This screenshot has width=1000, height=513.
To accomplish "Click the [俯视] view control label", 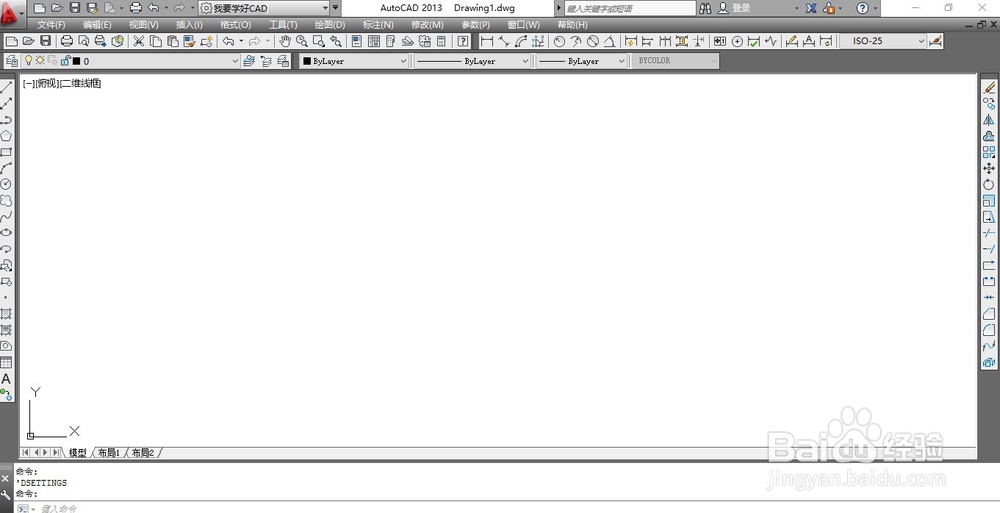I will [48, 84].
